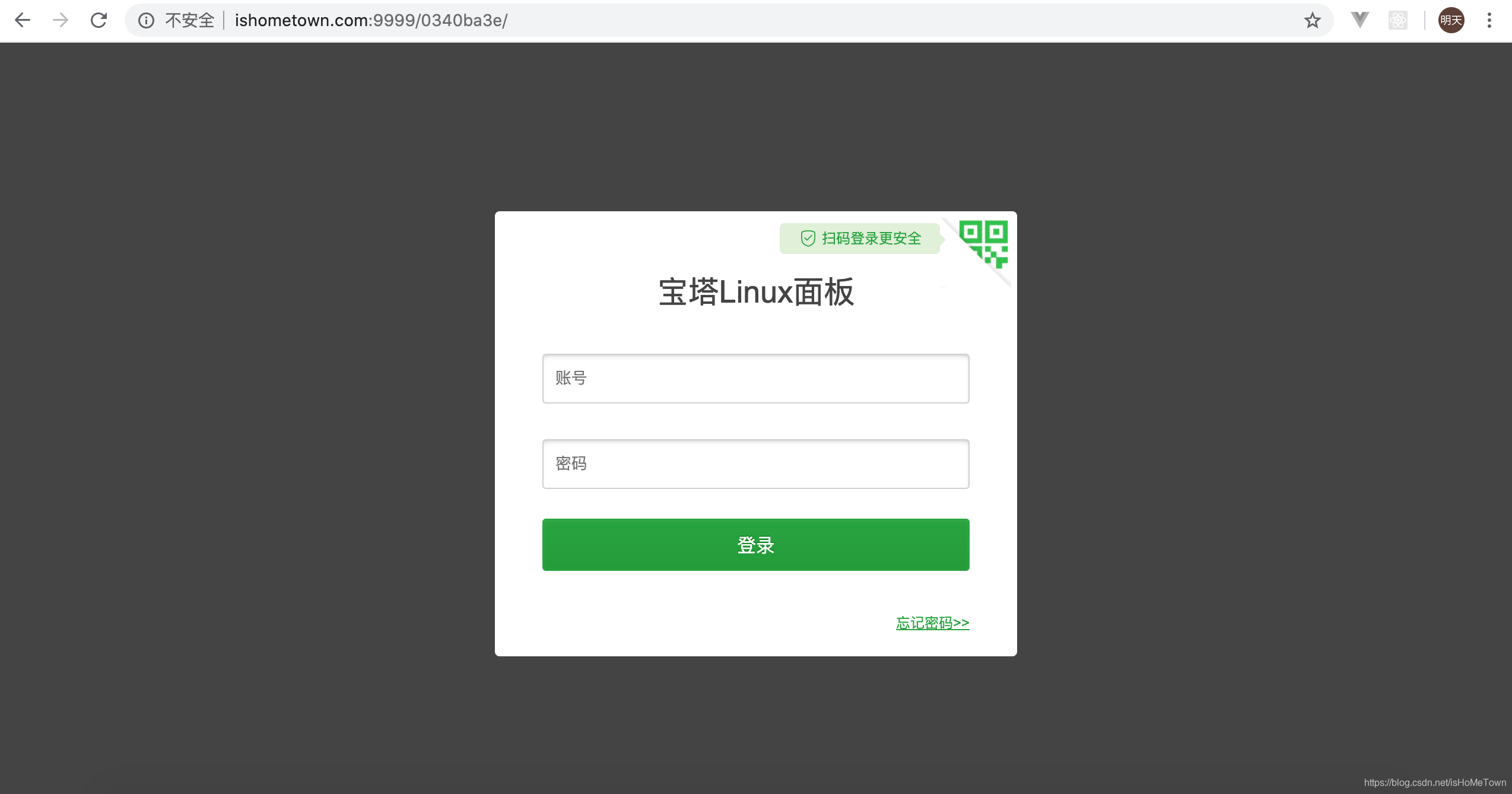Screen dimensions: 1512x794
Task: Reload the current page
Action: click(x=99, y=20)
